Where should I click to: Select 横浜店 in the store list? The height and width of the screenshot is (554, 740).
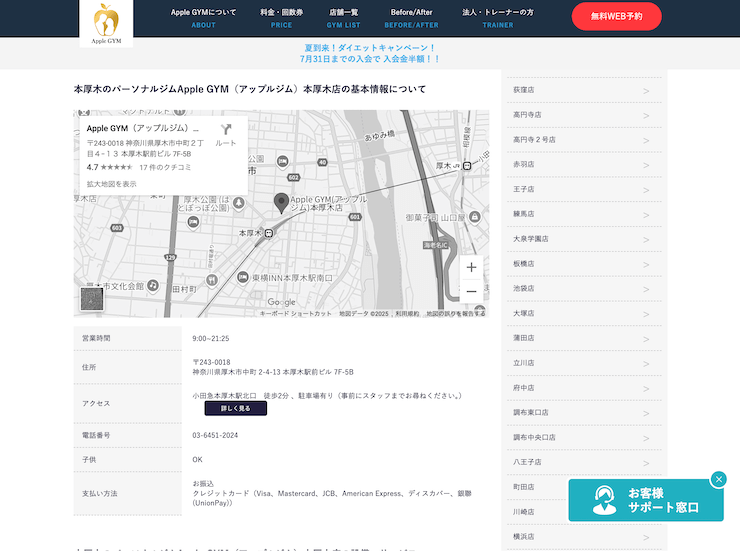tap(584, 537)
